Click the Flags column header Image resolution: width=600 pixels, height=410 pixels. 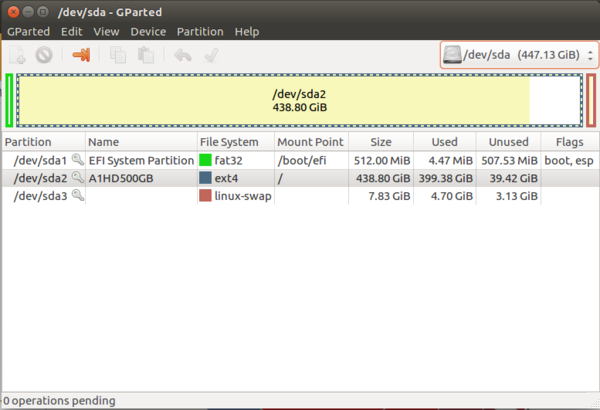point(570,142)
